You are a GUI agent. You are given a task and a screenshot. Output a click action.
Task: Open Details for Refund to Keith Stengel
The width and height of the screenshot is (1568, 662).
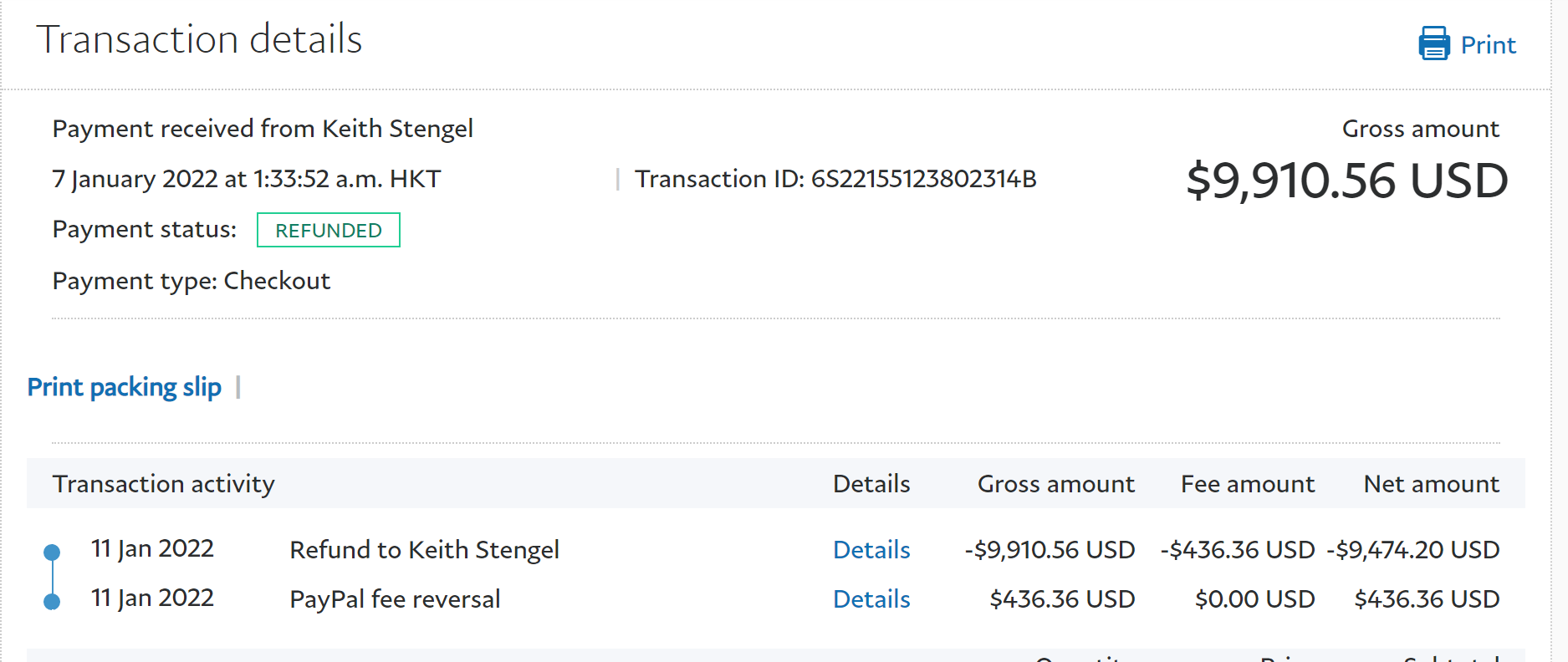point(871,550)
